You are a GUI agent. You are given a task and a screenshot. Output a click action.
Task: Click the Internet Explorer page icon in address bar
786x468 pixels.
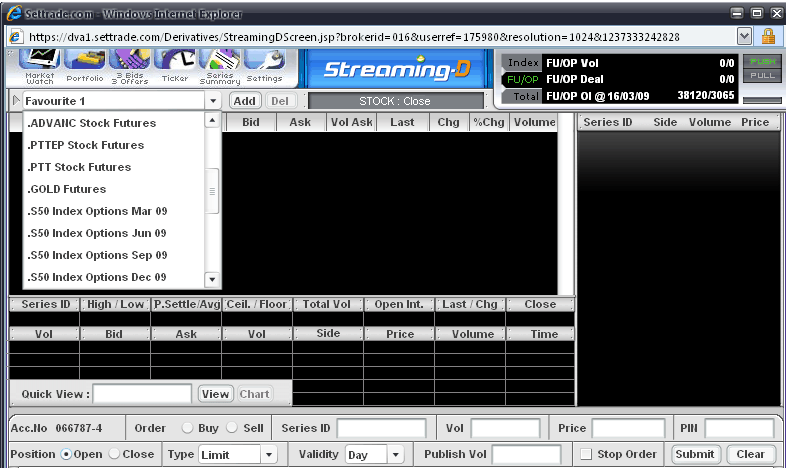pyautogui.click(x=16, y=36)
